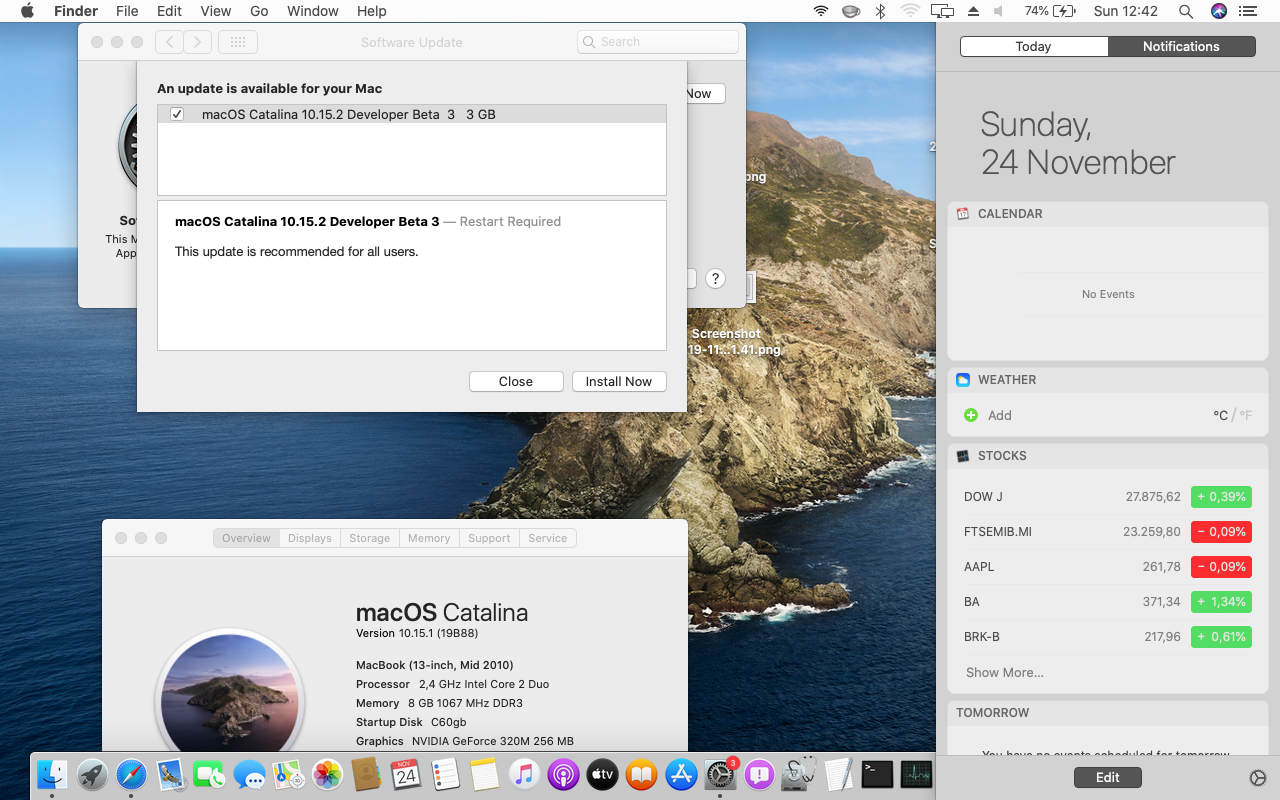Viewport: 1280px width, 800px height.
Task: Open Support tab in About This Mac
Action: click(x=489, y=538)
